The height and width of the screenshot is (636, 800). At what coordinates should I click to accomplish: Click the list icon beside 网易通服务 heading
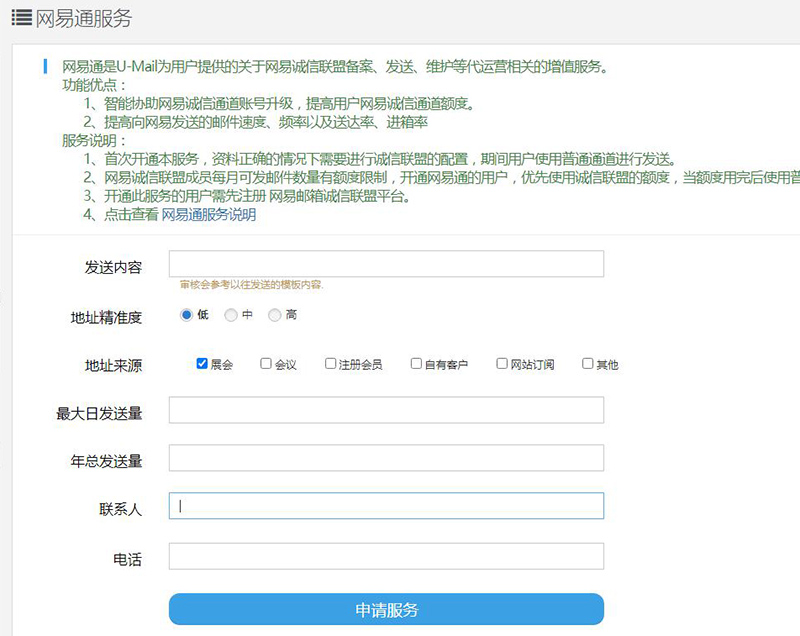tap(20, 18)
